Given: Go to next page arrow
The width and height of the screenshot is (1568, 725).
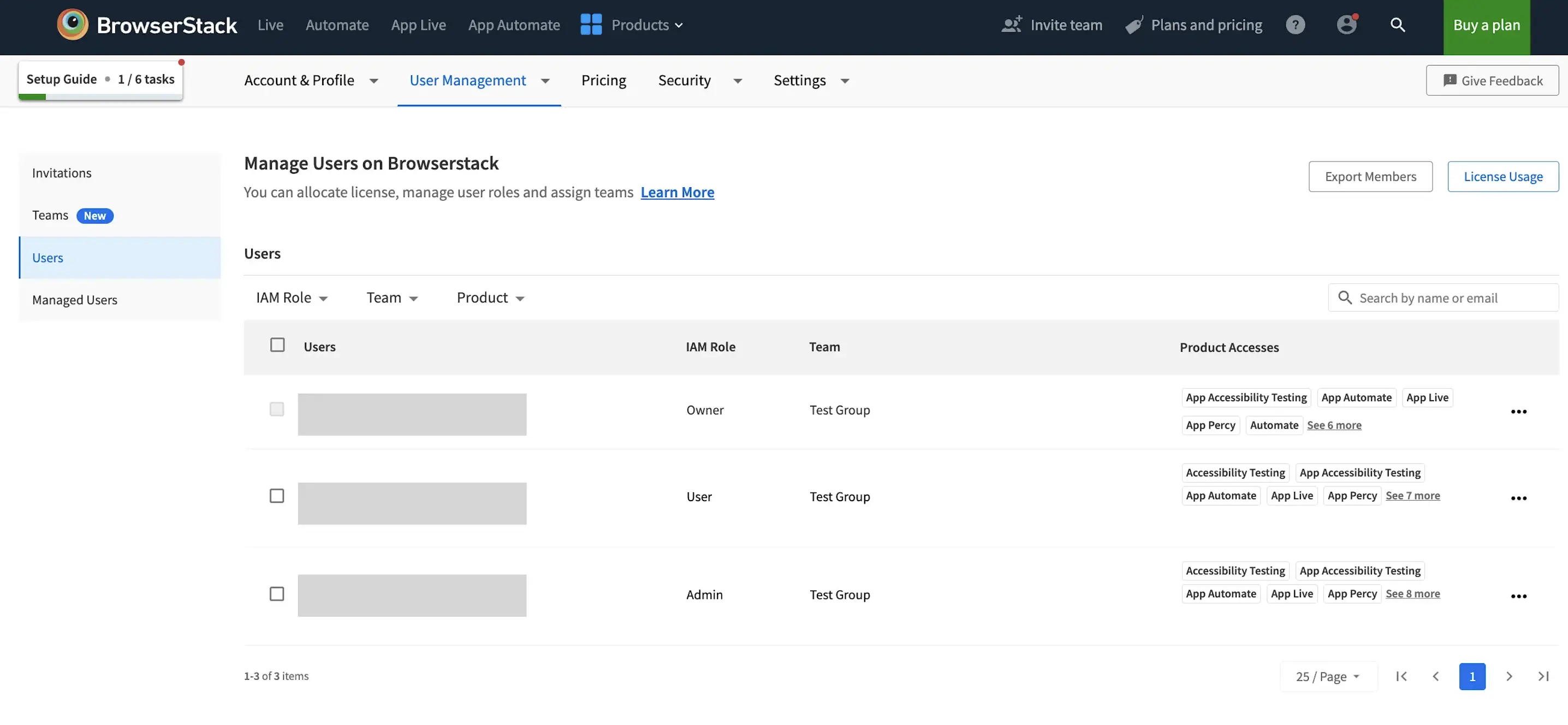Looking at the screenshot, I should click(x=1508, y=676).
